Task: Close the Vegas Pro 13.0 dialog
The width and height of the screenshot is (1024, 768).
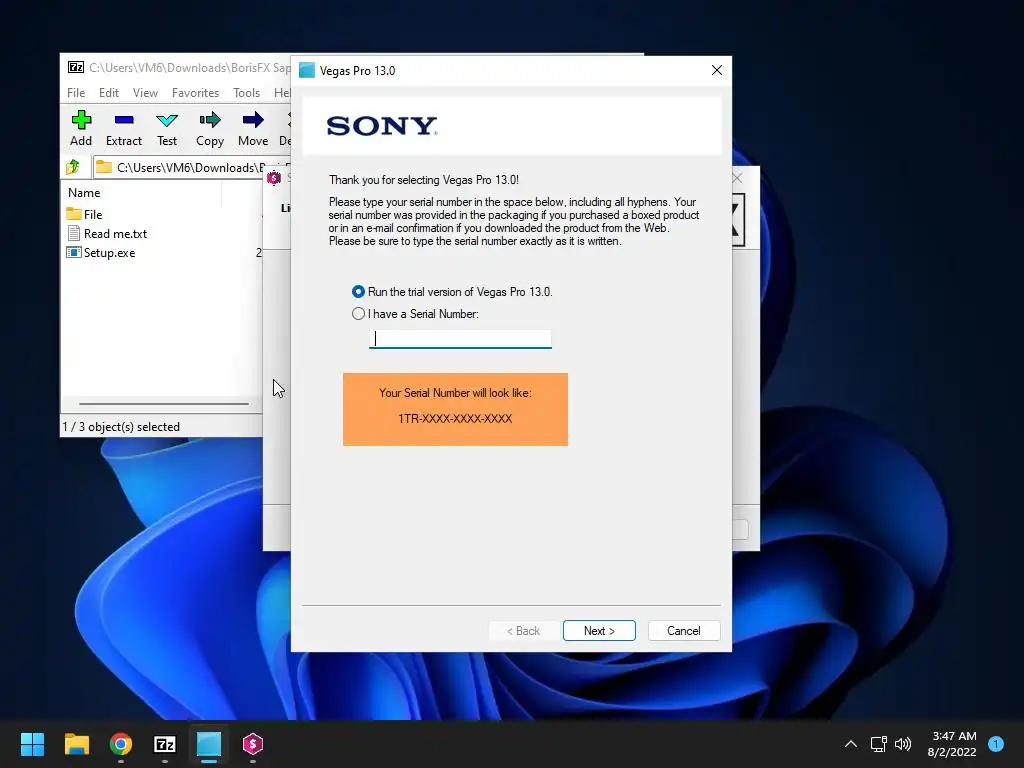Action: coord(716,70)
